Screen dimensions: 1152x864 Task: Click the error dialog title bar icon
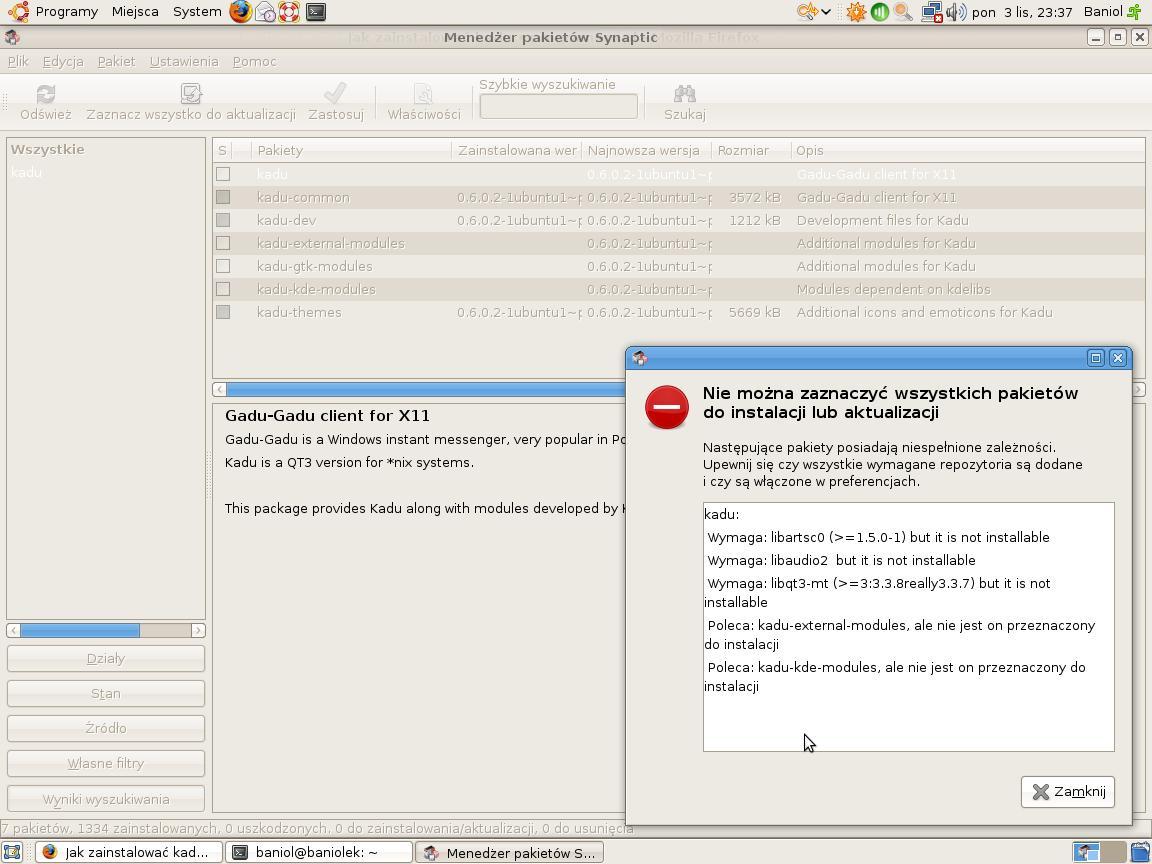(640, 358)
